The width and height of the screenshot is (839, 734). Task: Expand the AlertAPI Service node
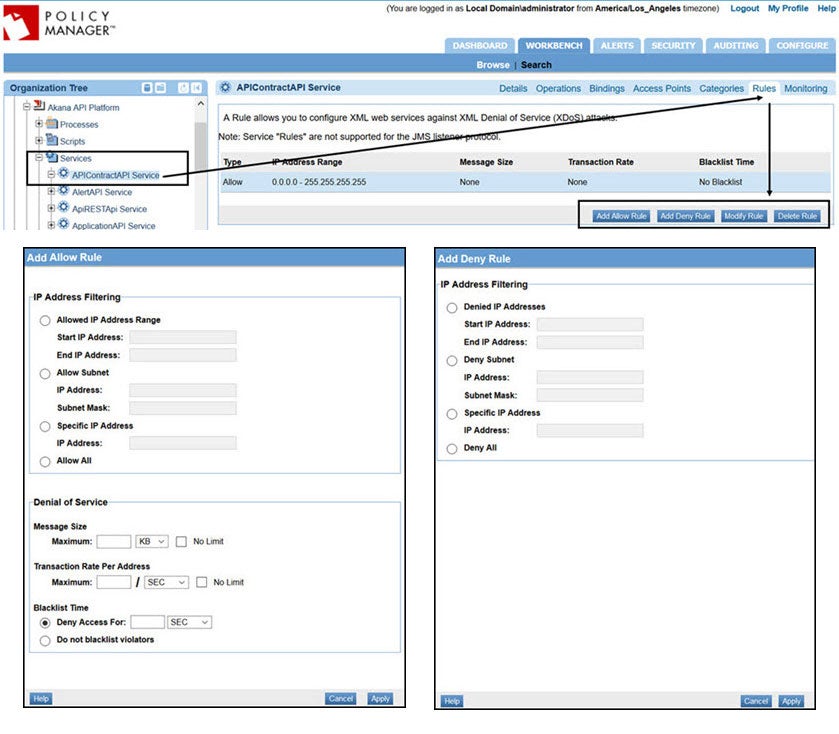pyautogui.click(x=51, y=191)
